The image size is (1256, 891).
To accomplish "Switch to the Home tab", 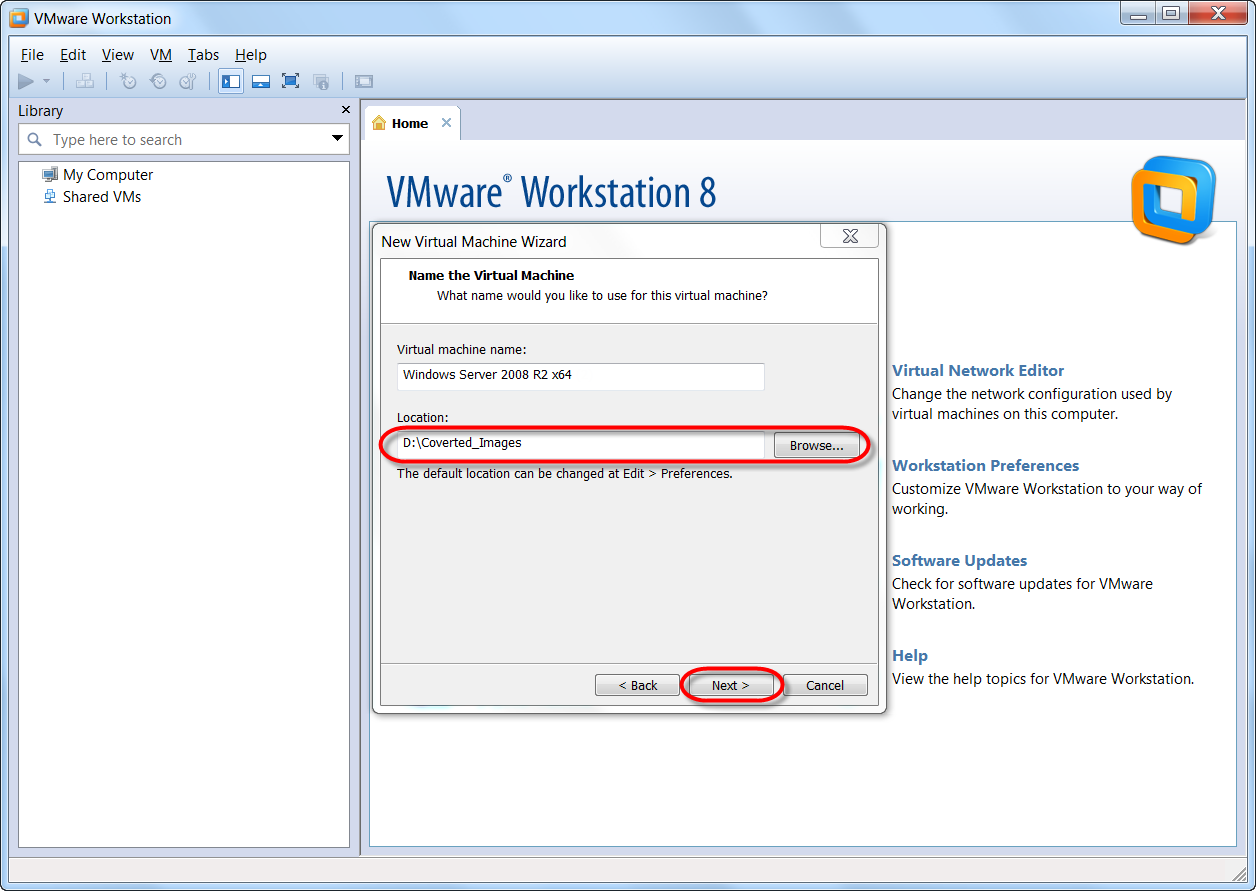I will (411, 123).
